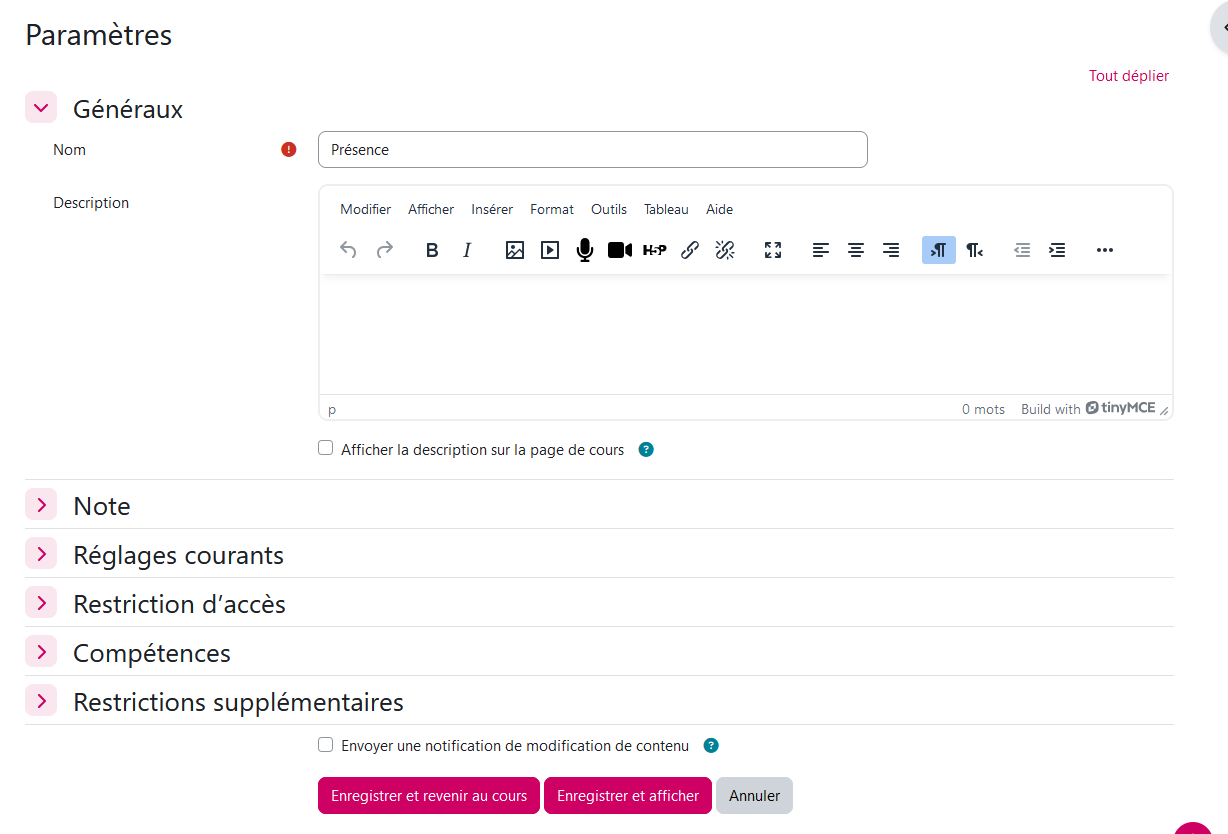Toggle bold formatting in the description editor

coord(432,250)
